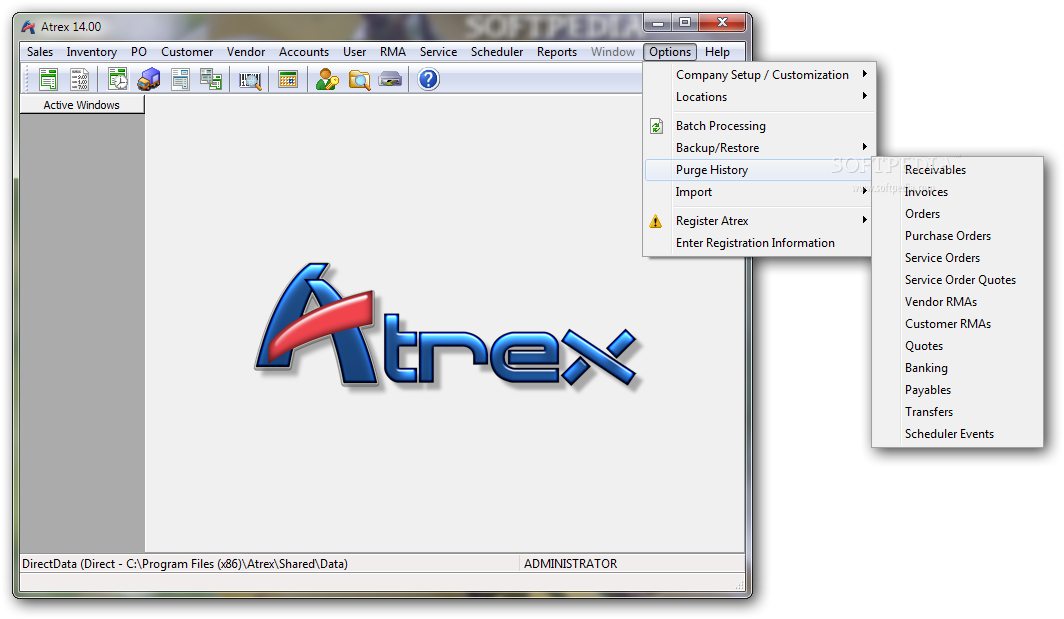Choose Service Orders in purge submenu
1064x619 pixels.
tap(957, 258)
